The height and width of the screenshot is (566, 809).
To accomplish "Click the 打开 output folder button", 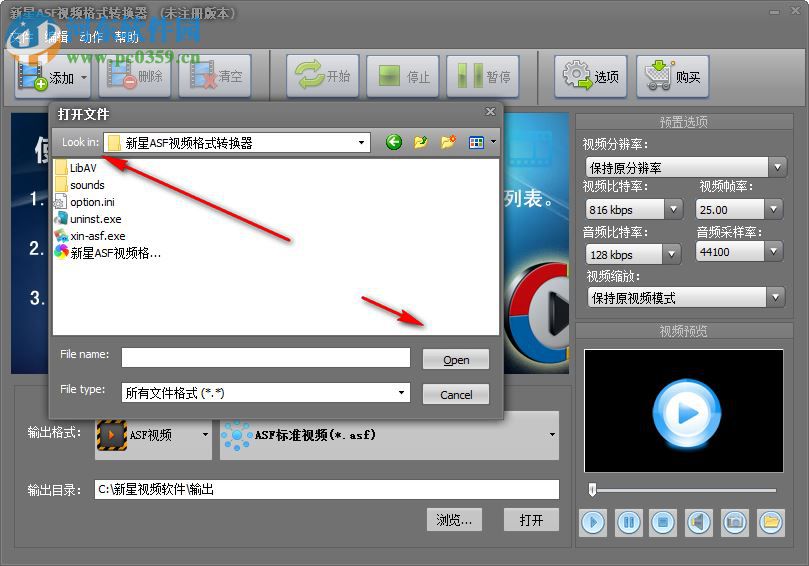I will coord(531,520).
